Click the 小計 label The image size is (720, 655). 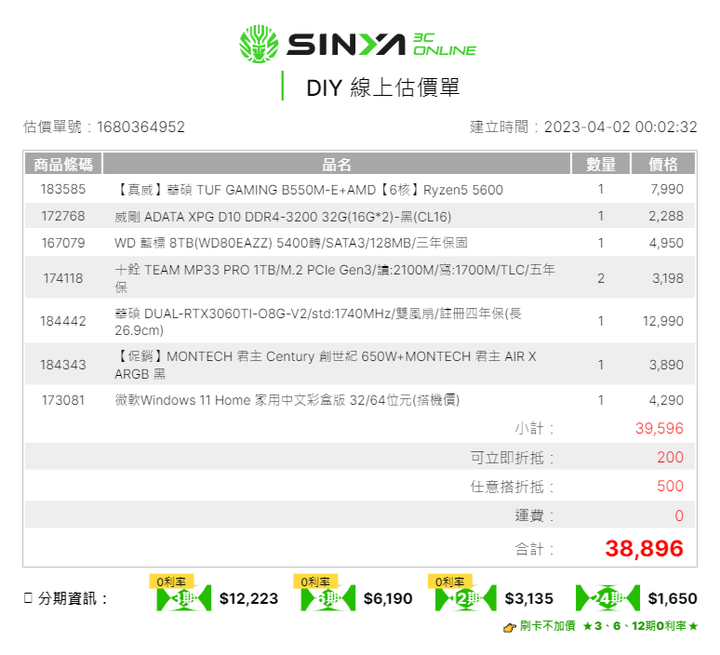click(x=534, y=428)
